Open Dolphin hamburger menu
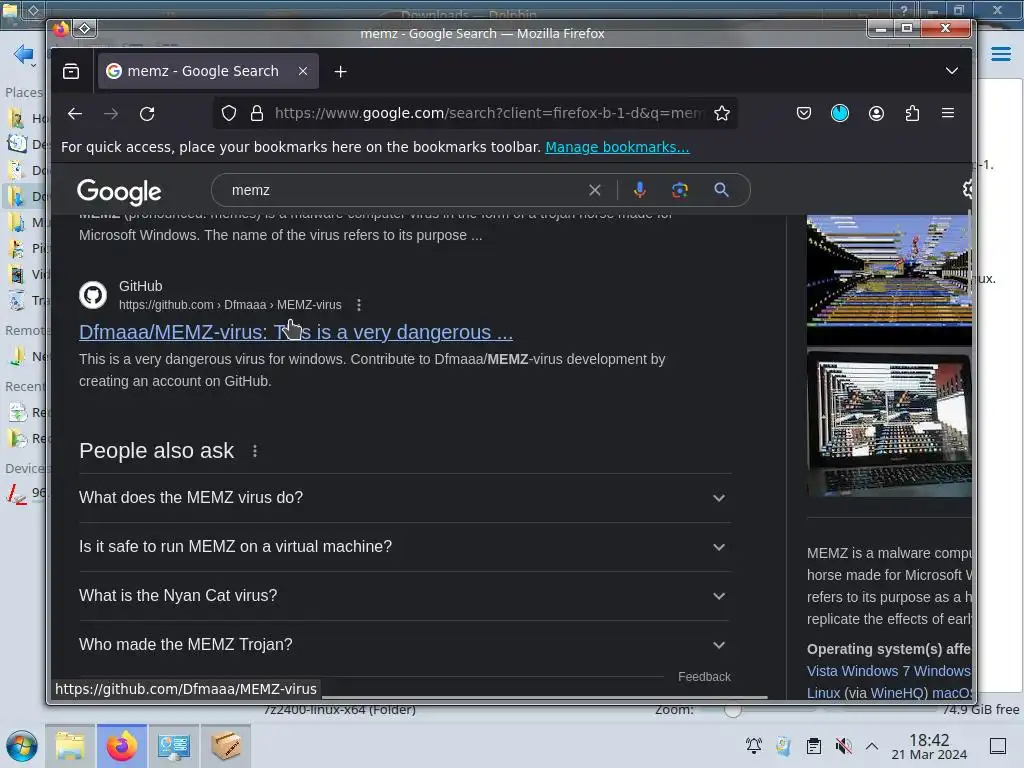This screenshot has height=768, width=1024. [x=1000, y=54]
